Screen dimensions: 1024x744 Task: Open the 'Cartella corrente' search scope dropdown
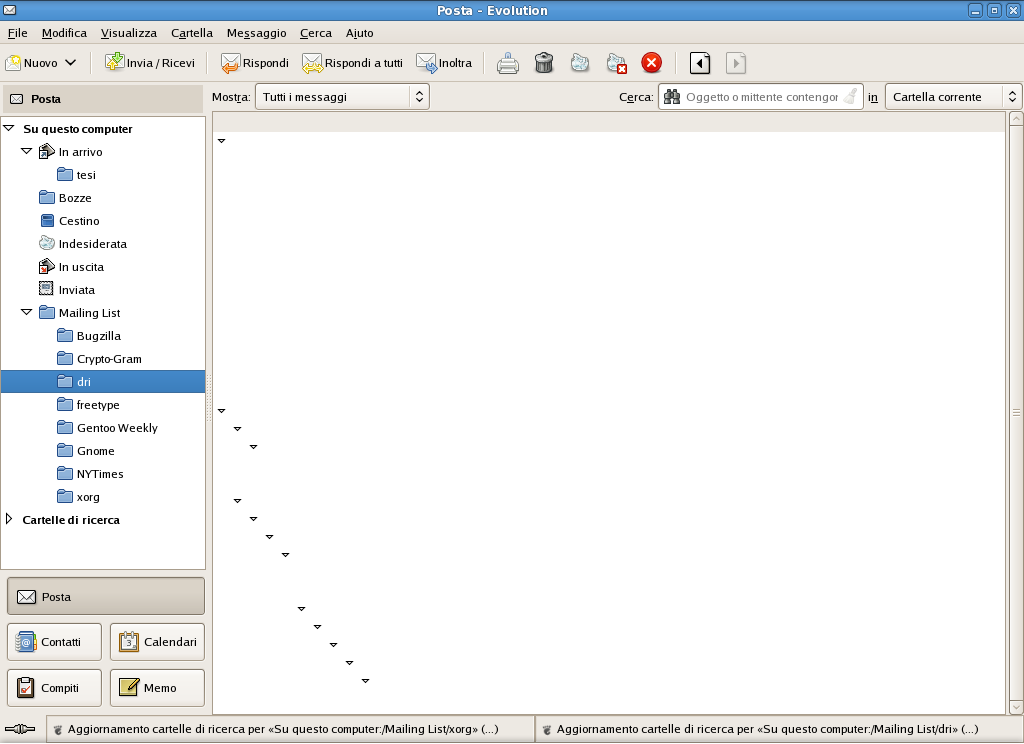[x=952, y=97]
